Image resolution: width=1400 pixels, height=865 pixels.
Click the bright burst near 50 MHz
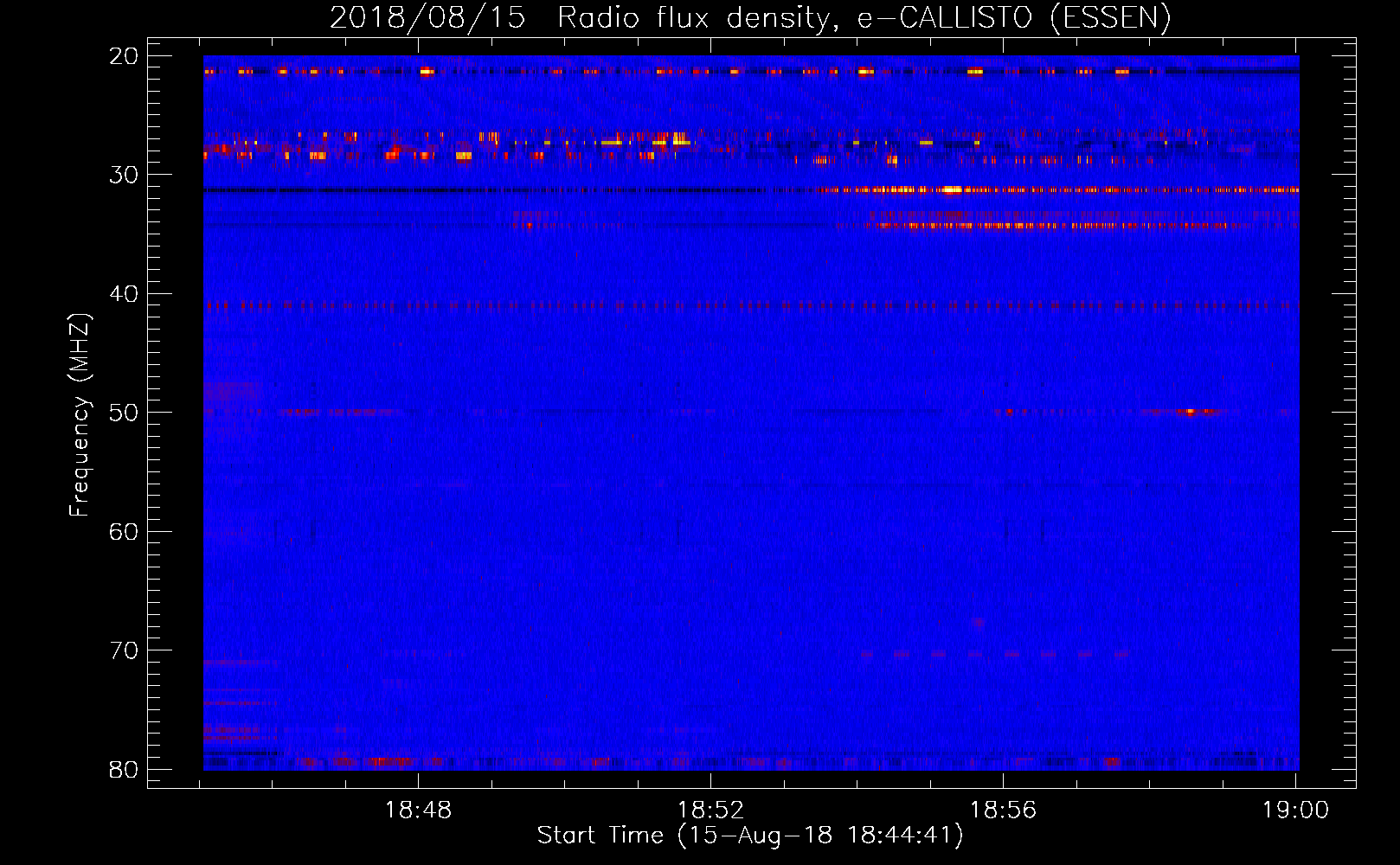click(1191, 412)
